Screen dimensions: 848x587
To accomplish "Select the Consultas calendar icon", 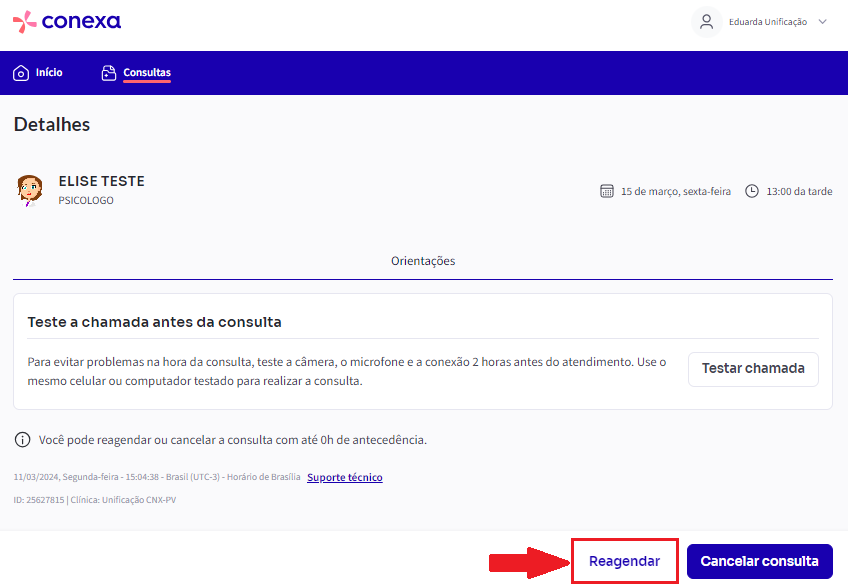I will point(108,72).
